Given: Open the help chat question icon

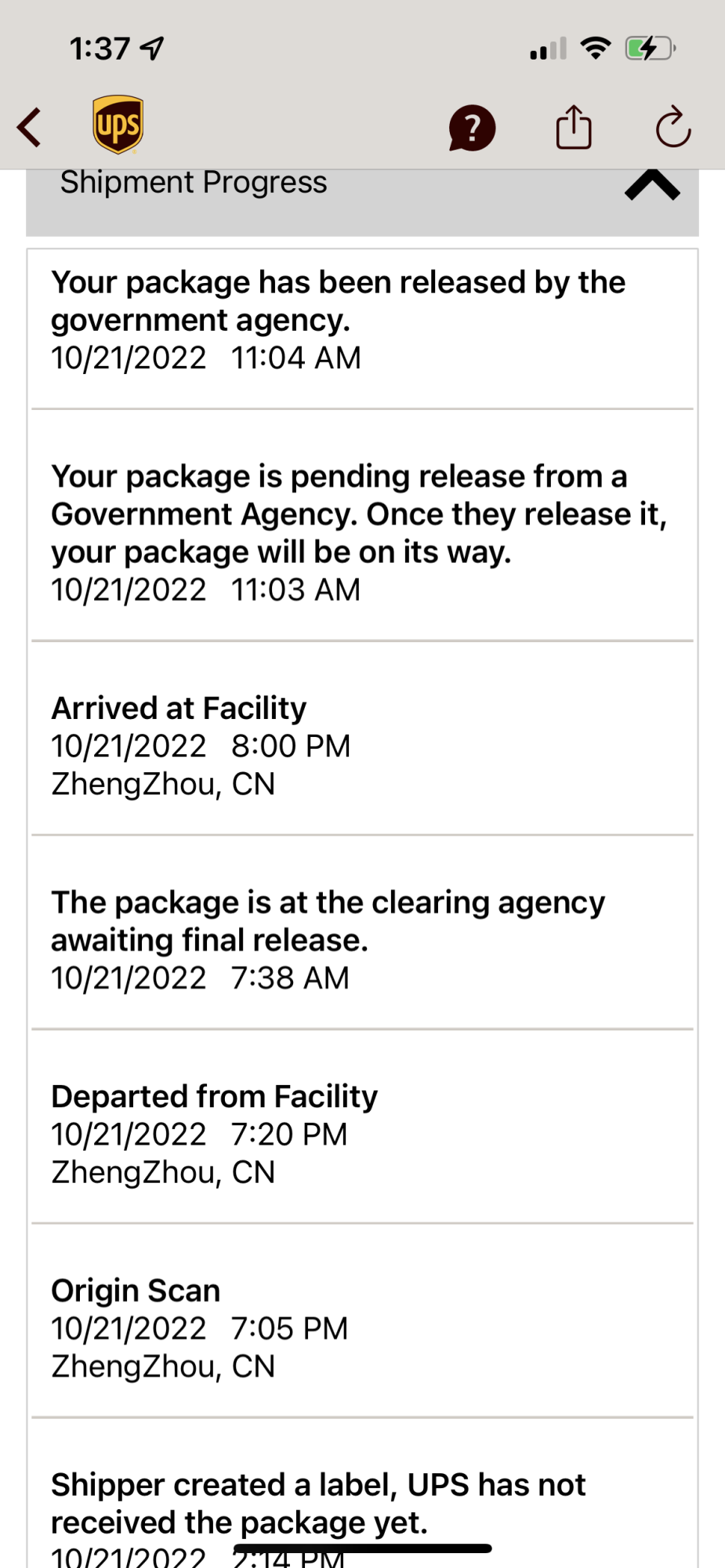Looking at the screenshot, I should (x=472, y=128).
